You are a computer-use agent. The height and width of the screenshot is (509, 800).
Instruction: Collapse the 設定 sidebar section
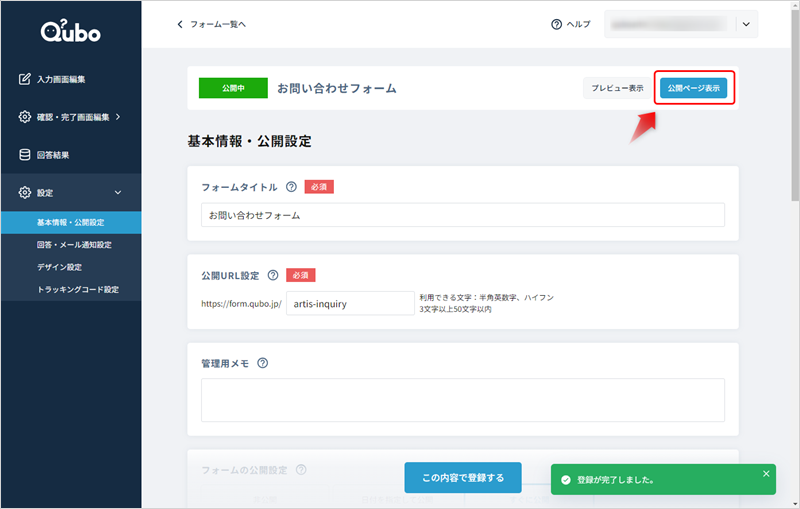click(x=118, y=192)
